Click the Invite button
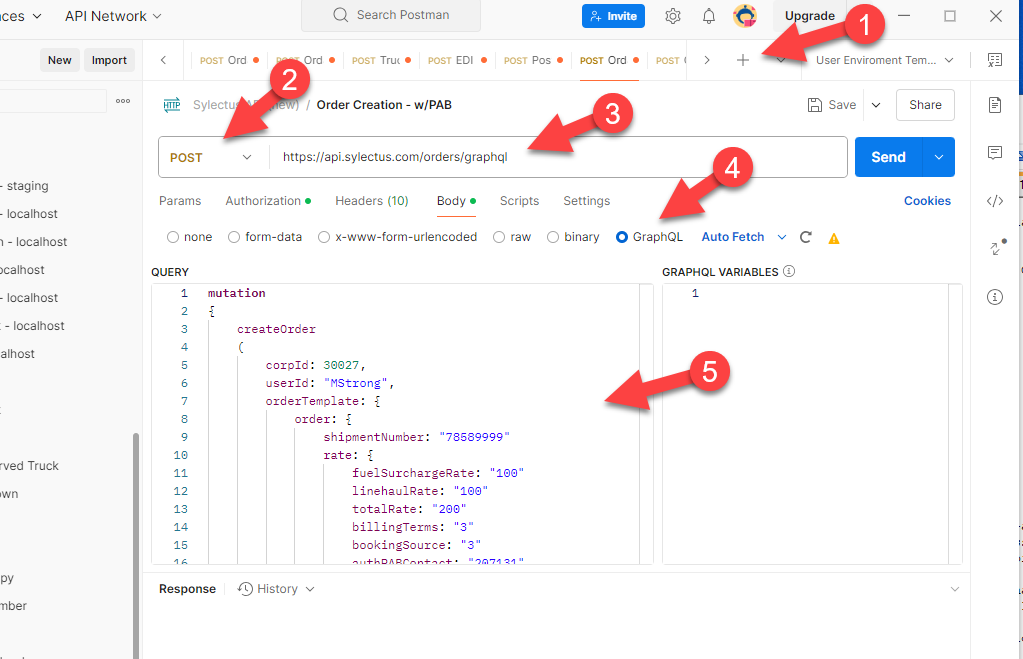 [x=613, y=16]
